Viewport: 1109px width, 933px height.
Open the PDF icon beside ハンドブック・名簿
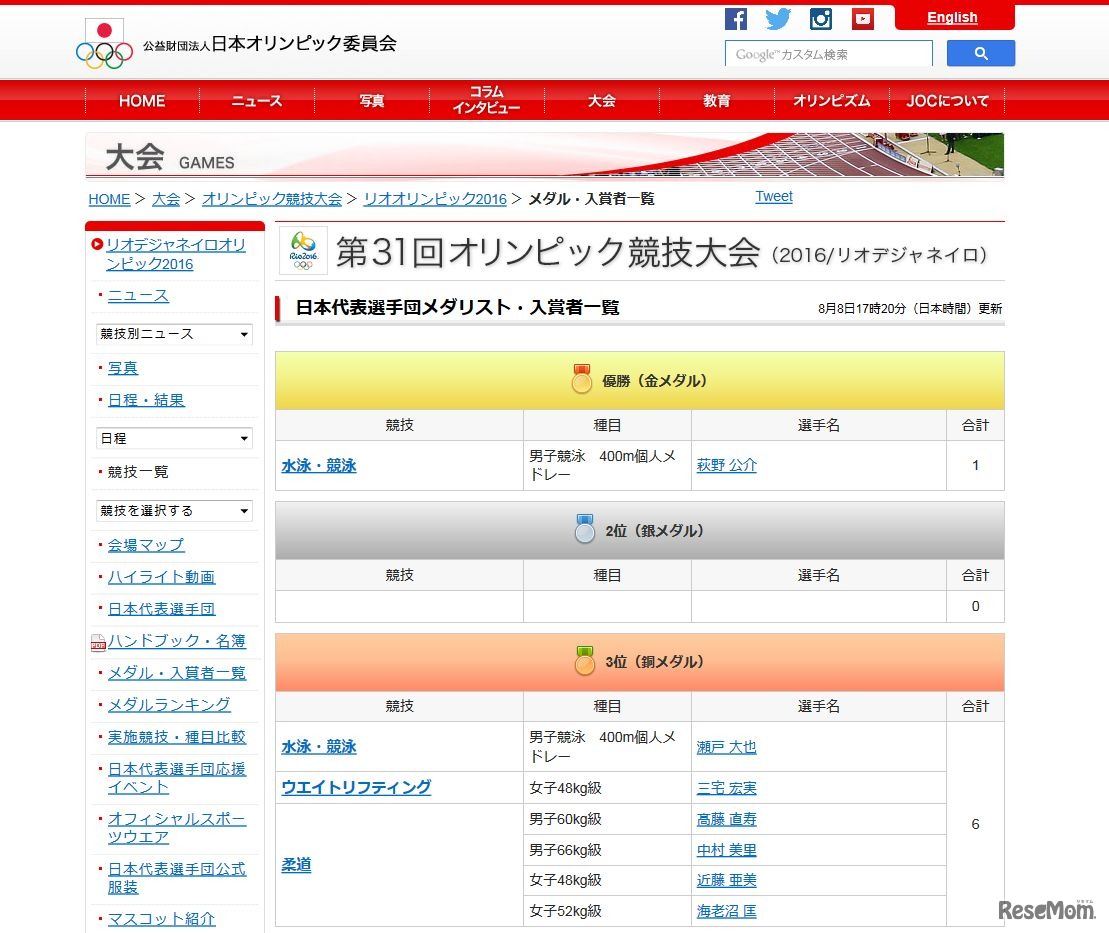tap(98, 641)
